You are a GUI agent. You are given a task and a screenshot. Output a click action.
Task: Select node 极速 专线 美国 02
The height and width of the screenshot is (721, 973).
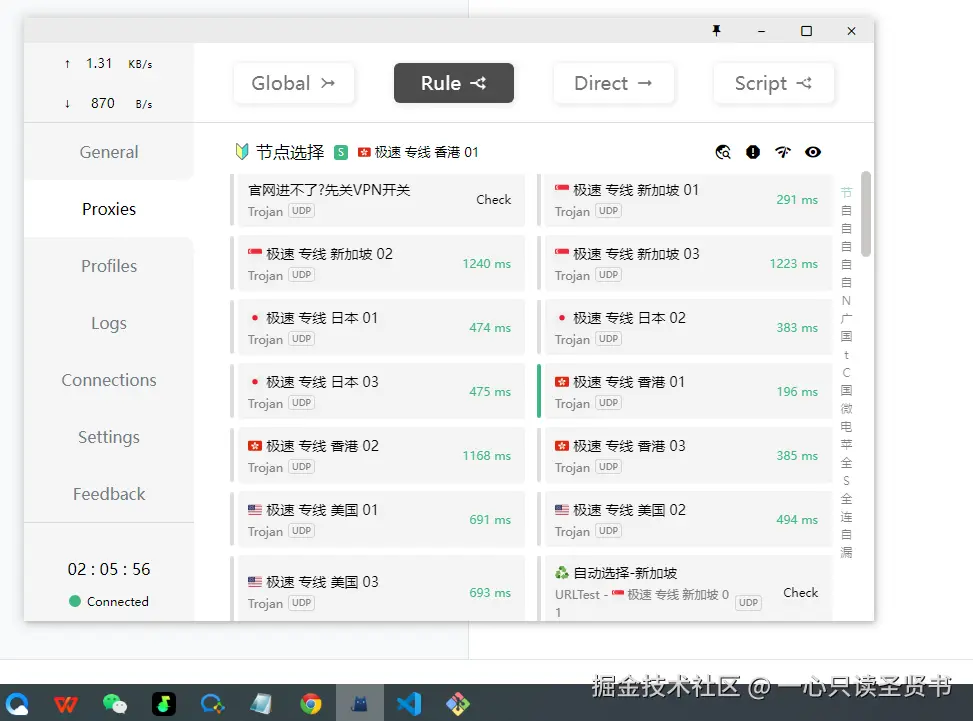click(684, 519)
